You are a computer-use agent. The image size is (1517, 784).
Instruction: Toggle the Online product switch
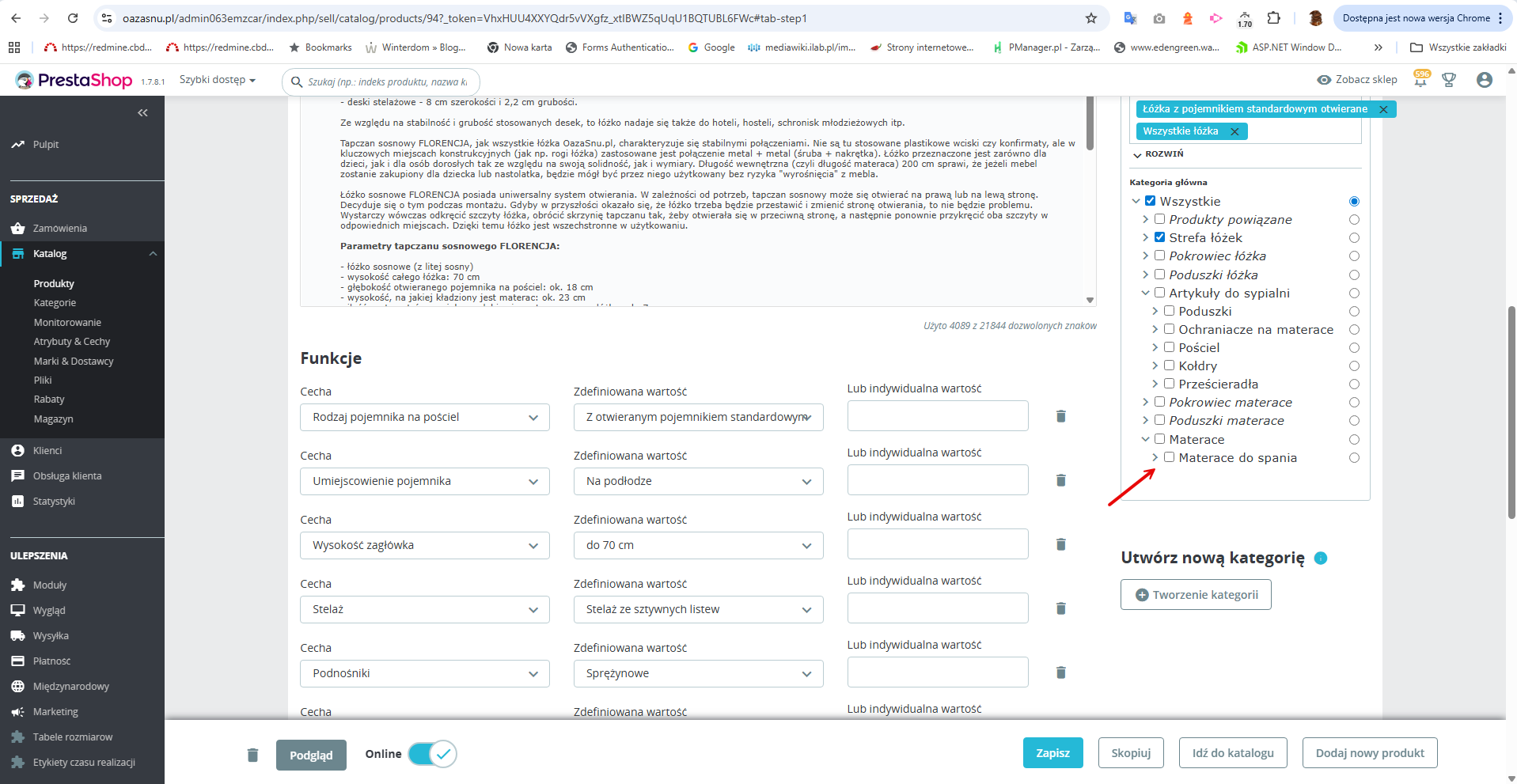pos(432,754)
